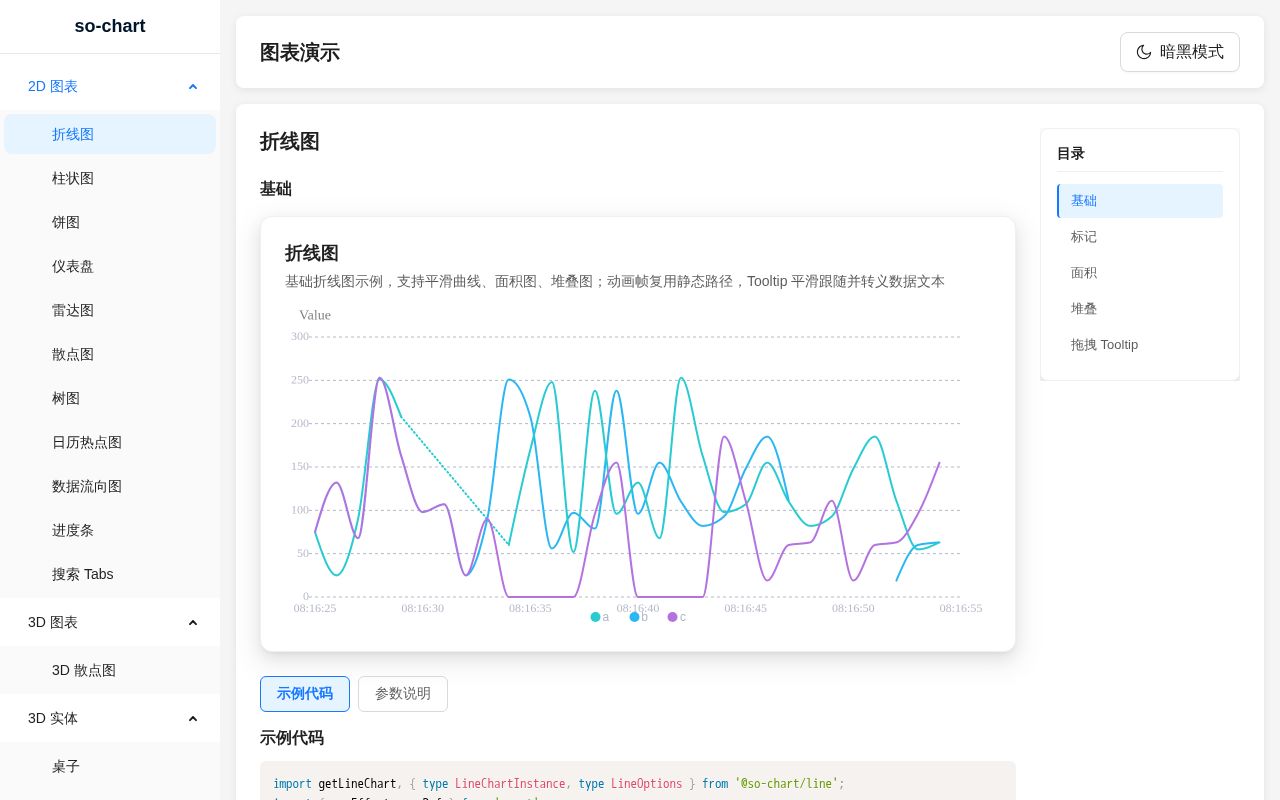Jump to 标记 section in 目录

(x=1140, y=237)
